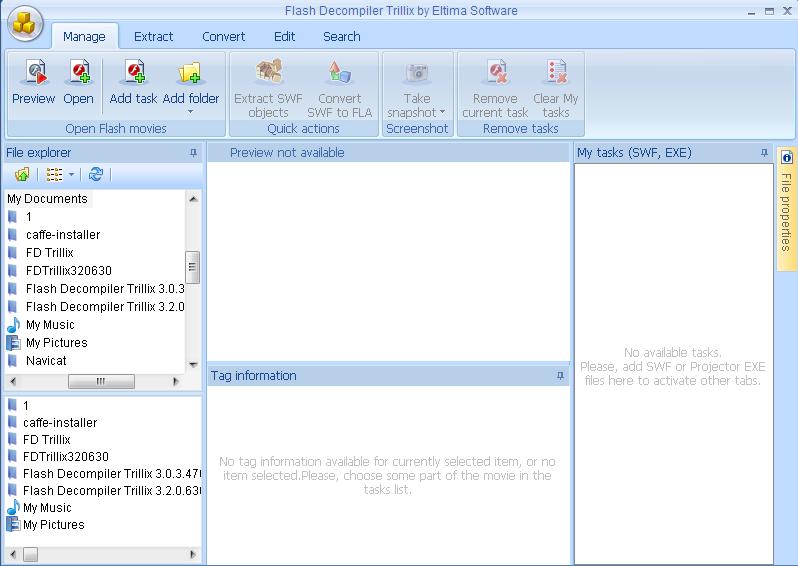This screenshot has height=566, width=798.
Task: Open the application orb menu button
Action: click(x=25, y=24)
